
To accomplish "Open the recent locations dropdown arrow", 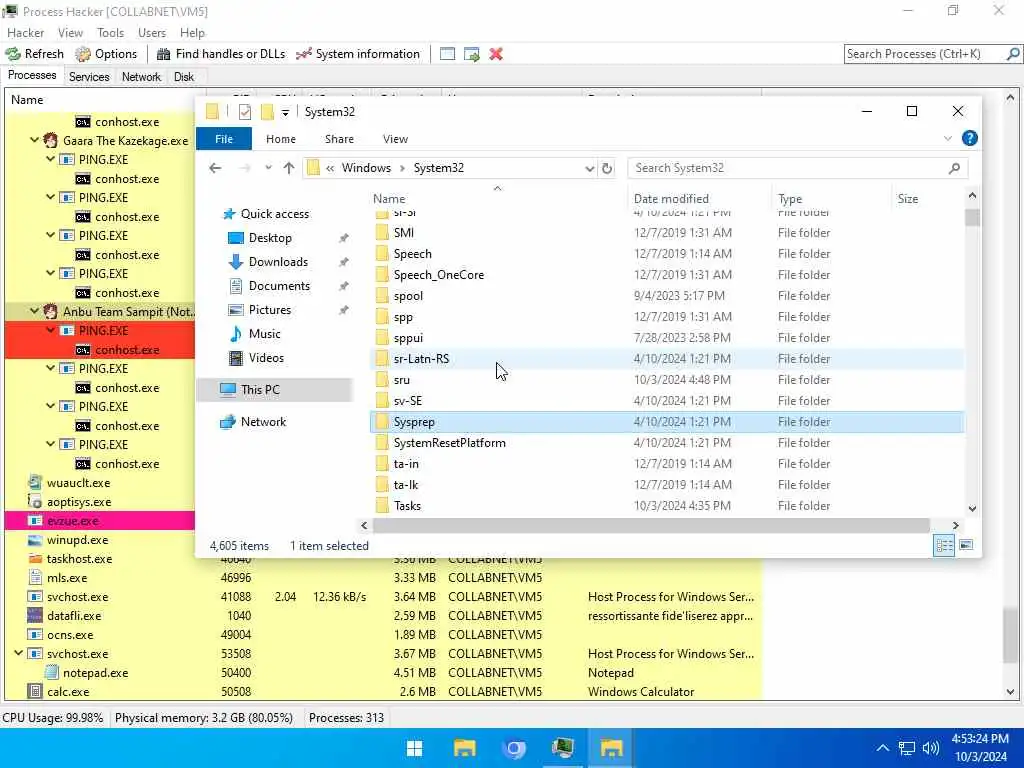I will tap(268, 168).
